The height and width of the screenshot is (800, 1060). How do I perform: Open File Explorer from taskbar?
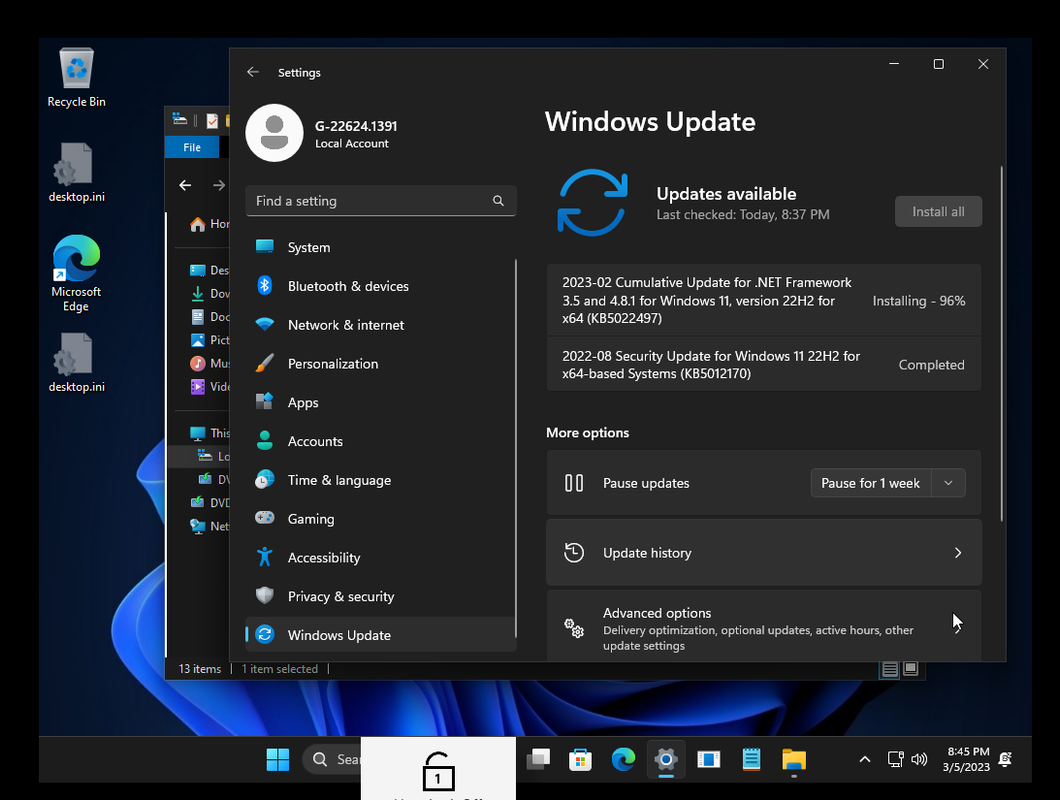click(794, 759)
